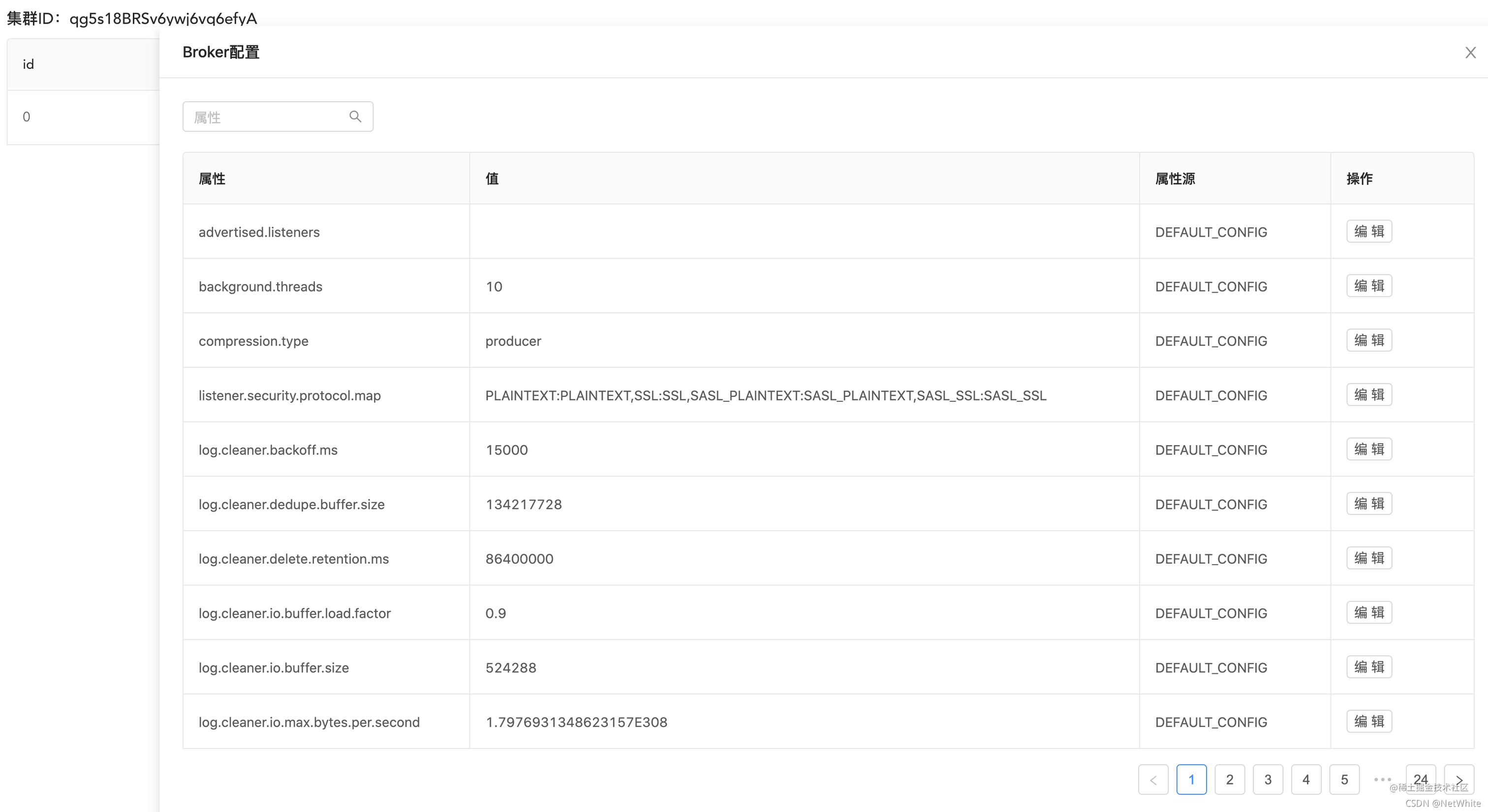Click the 属性 column header

point(212,179)
